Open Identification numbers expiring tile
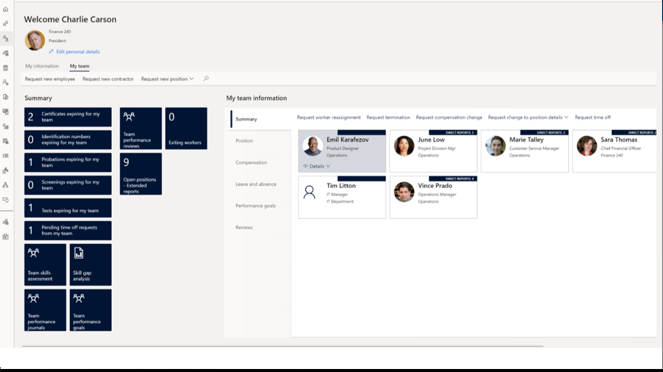Viewport: 663px width, 372px height. (x=68, y=140)
